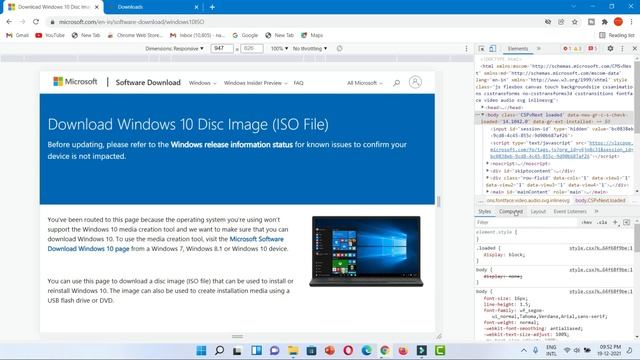Toggle the .cls class editor button
640x360 pixels.
[602, 222]
